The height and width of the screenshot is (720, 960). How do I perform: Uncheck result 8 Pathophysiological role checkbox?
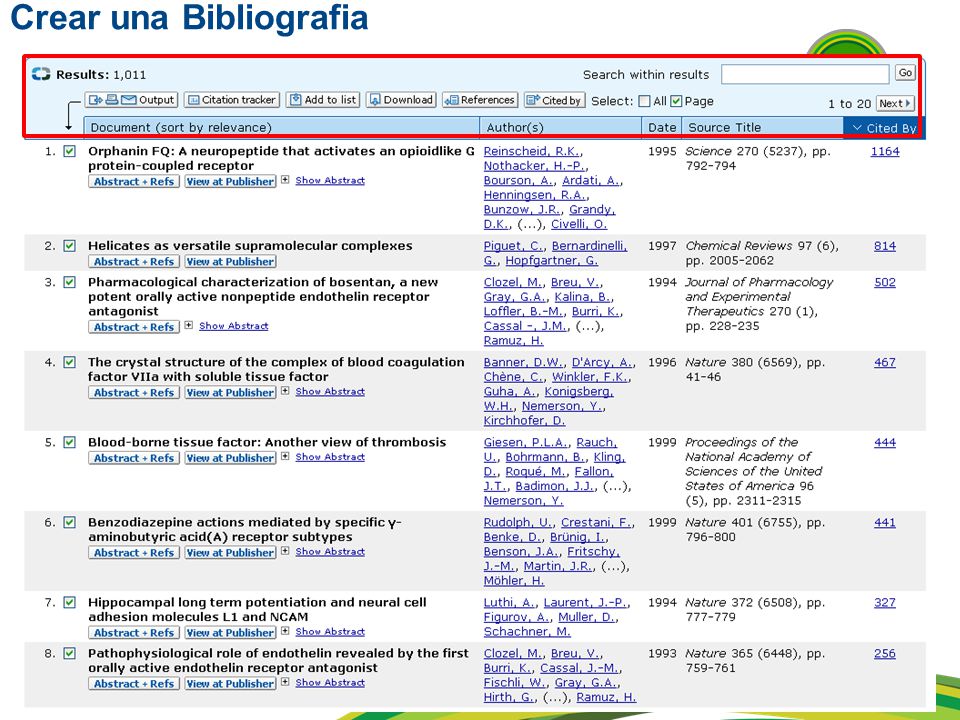click(70, 653)
